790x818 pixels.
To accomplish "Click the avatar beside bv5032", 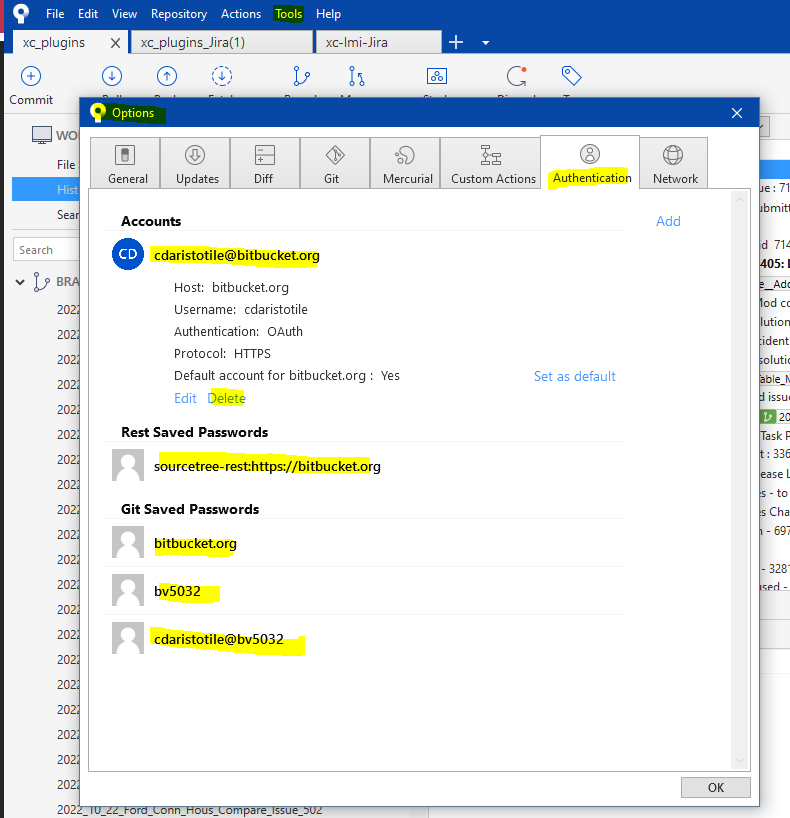I will [x=128, y=590].
